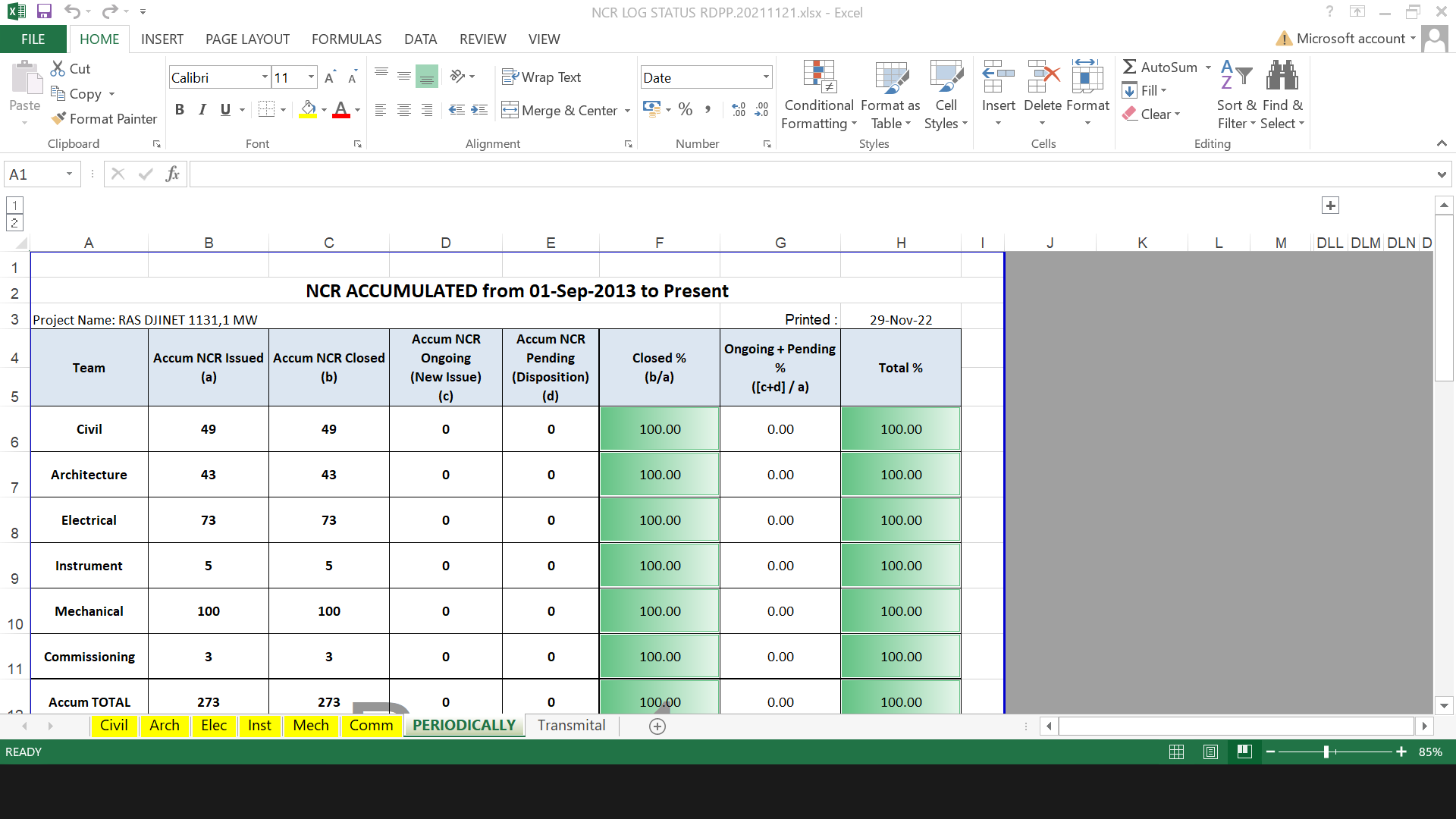Add a new sheet with plus button
Image resolution: width=1456 pixels, height=819 pixels.
coord(657,726)
